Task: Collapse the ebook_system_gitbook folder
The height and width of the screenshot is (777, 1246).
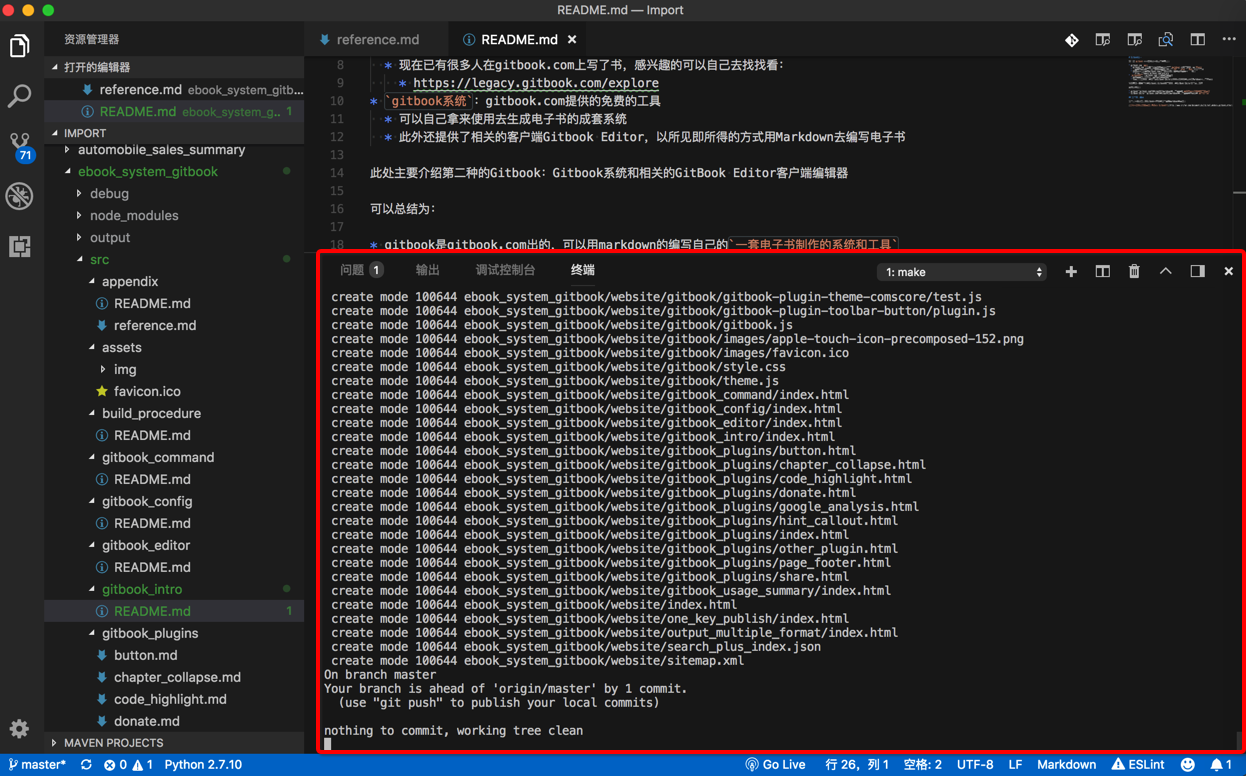Action: tap(174, 172)
